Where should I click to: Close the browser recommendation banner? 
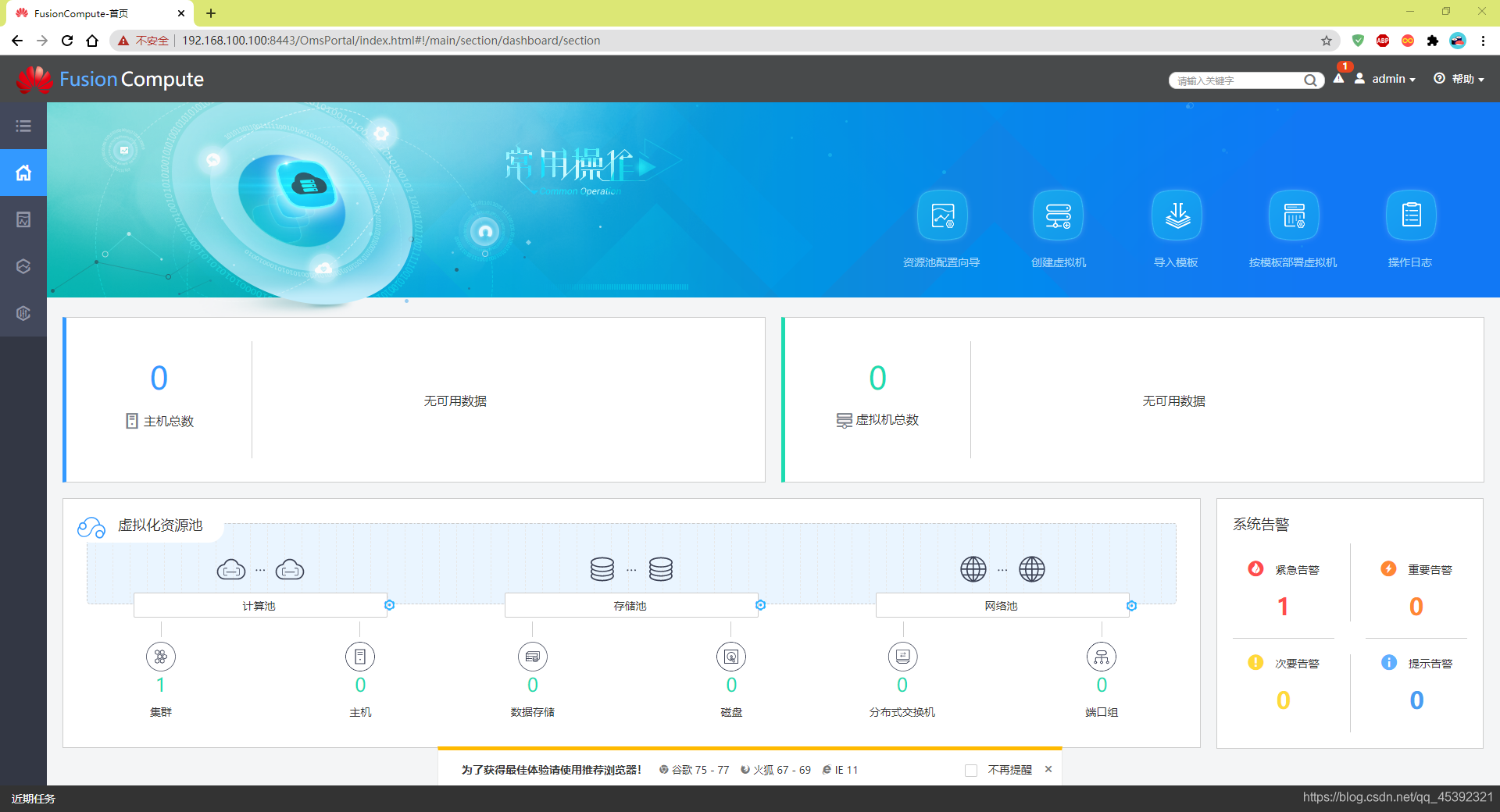[1048, 769]
